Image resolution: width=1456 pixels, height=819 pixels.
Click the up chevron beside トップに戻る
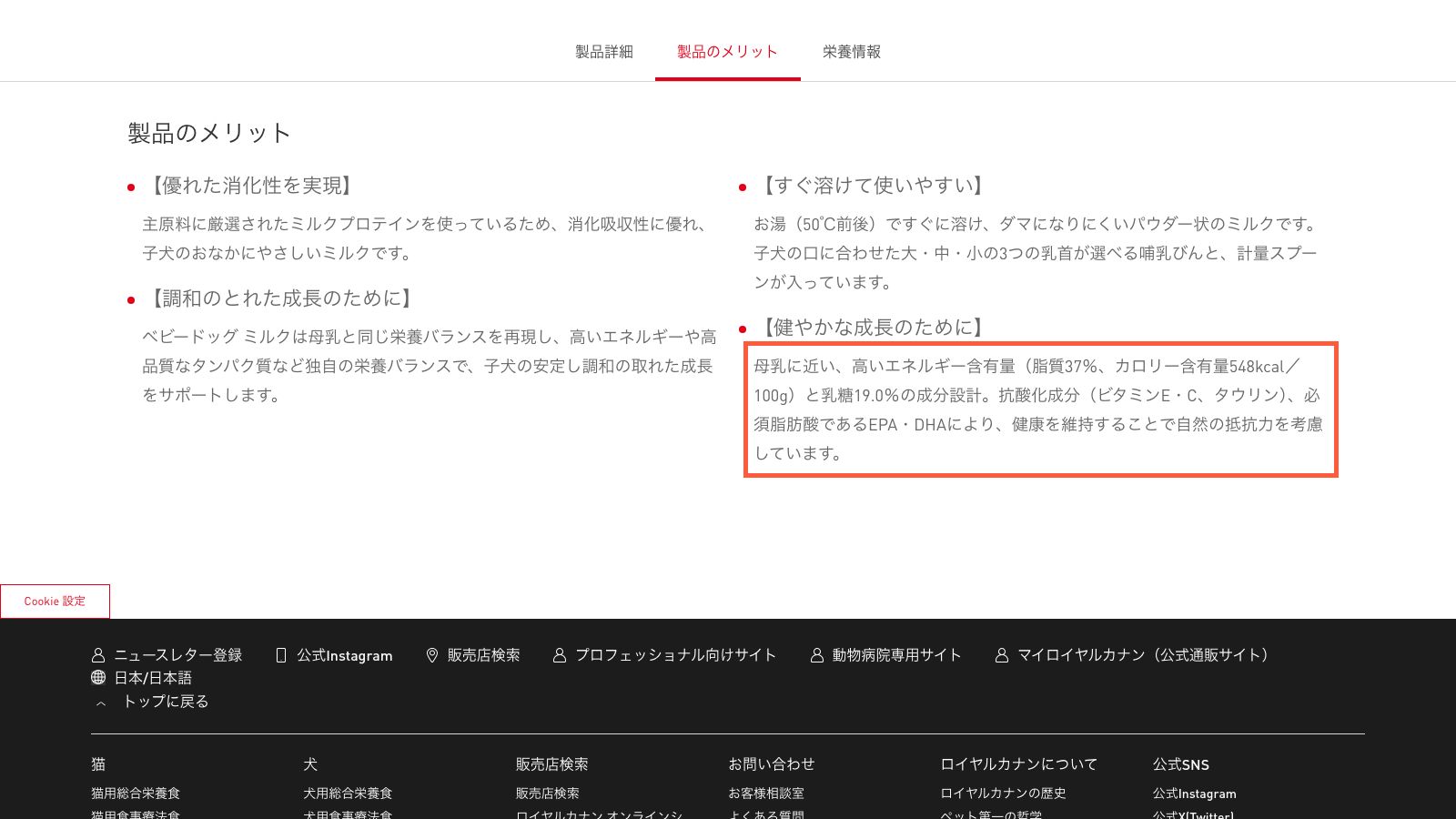[x=101, y=703]
